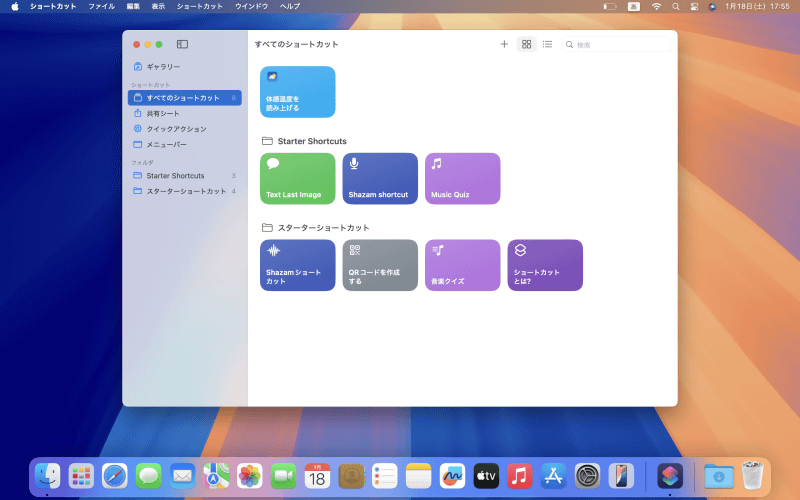Open Contacts from the Dock

351,476
